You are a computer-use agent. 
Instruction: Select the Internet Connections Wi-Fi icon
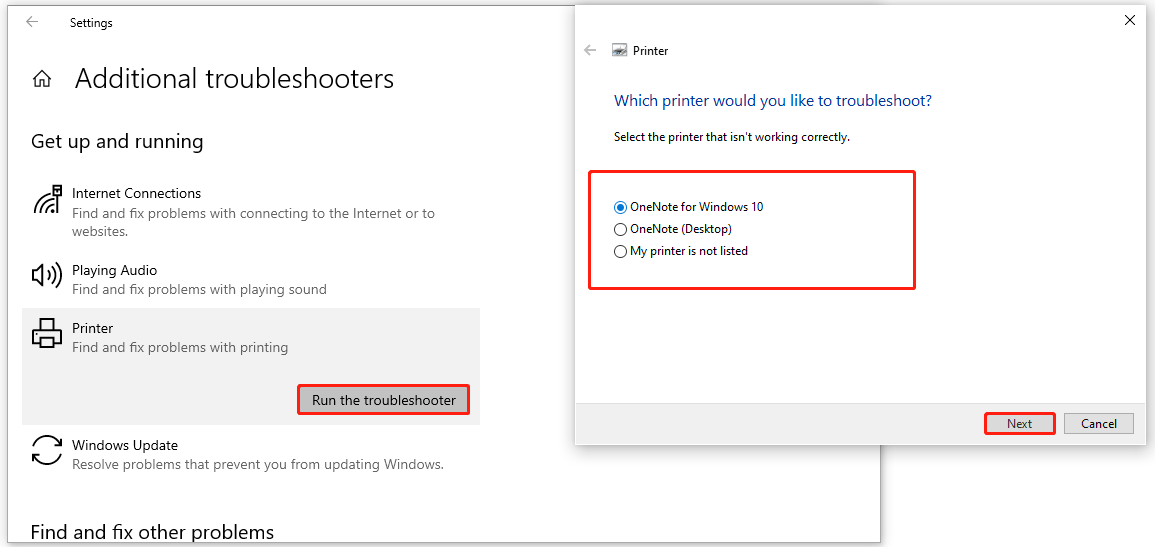[48, 200]
